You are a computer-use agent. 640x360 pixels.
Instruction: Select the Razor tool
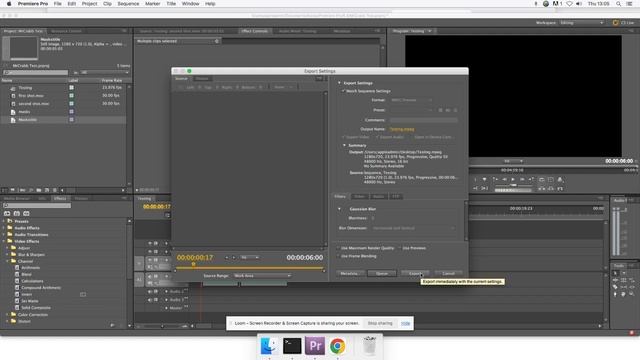(616, 287)
